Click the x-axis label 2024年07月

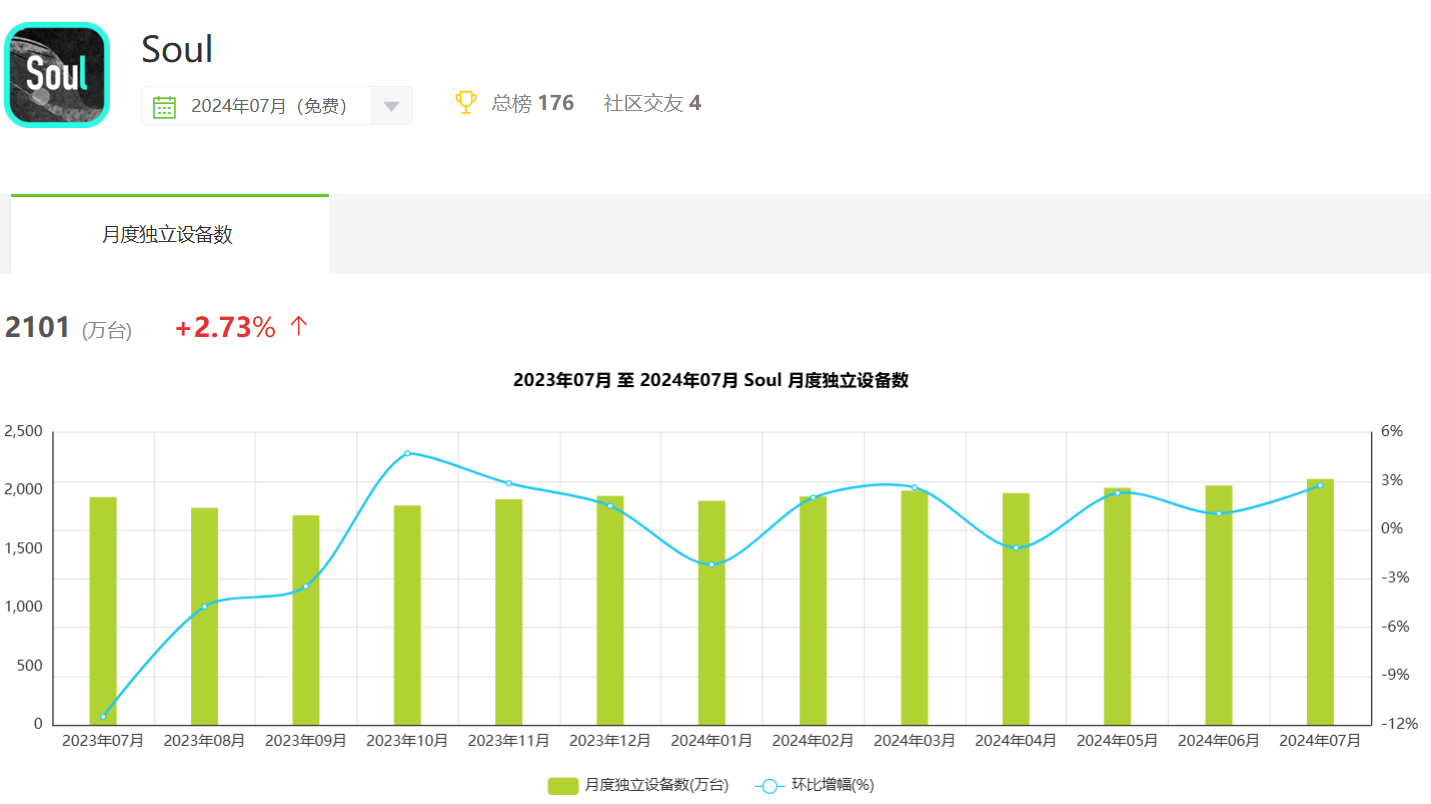(1320, 741)
